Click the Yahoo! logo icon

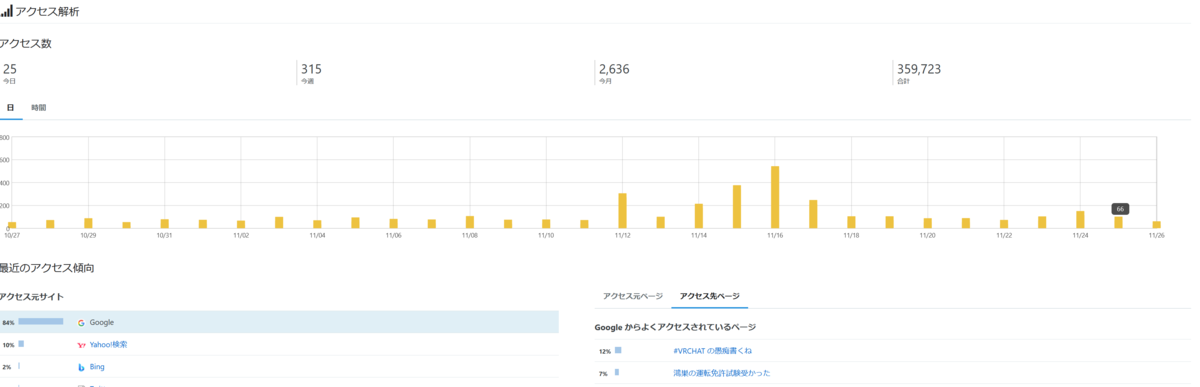(x=81, y=345)
